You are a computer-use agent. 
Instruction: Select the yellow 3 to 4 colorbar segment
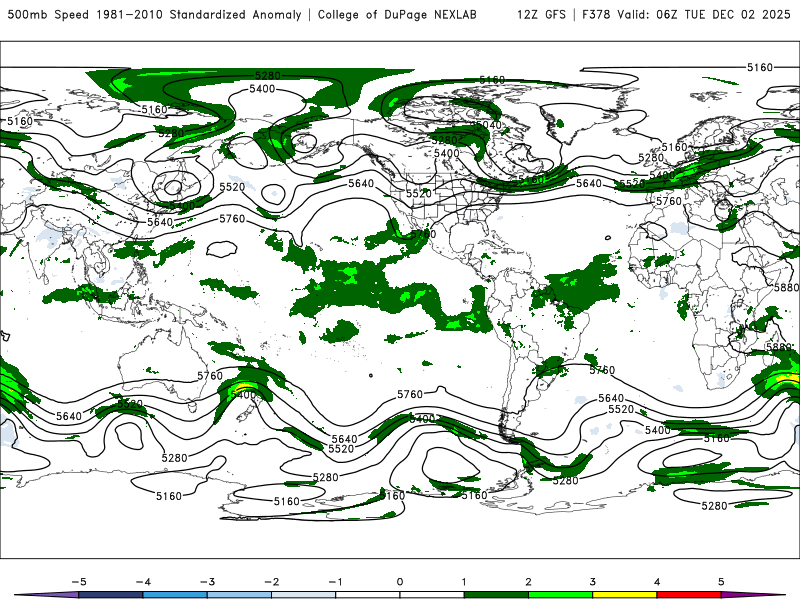click(624, 595)
